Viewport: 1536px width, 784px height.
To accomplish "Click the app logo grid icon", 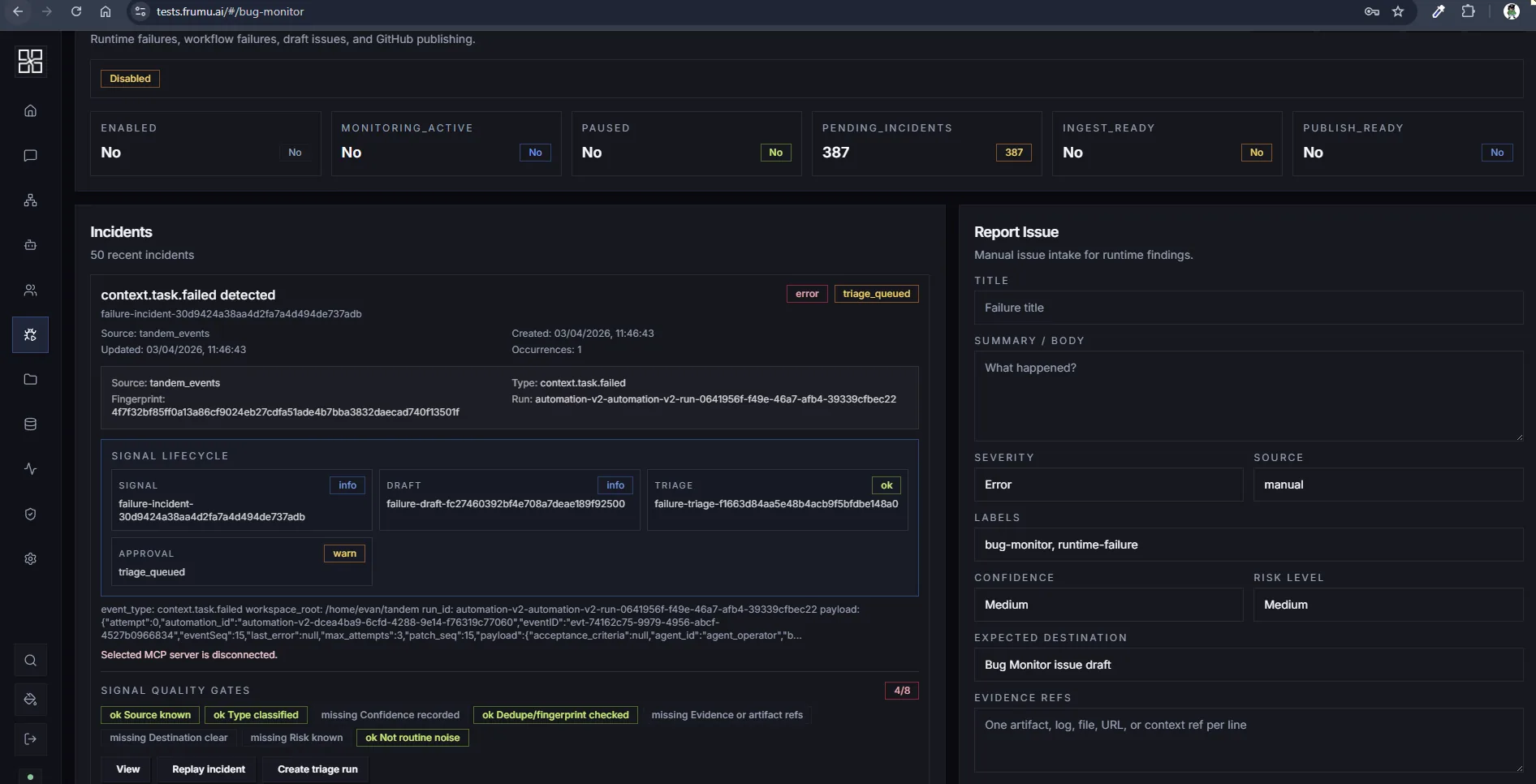I will pos(30,62).
